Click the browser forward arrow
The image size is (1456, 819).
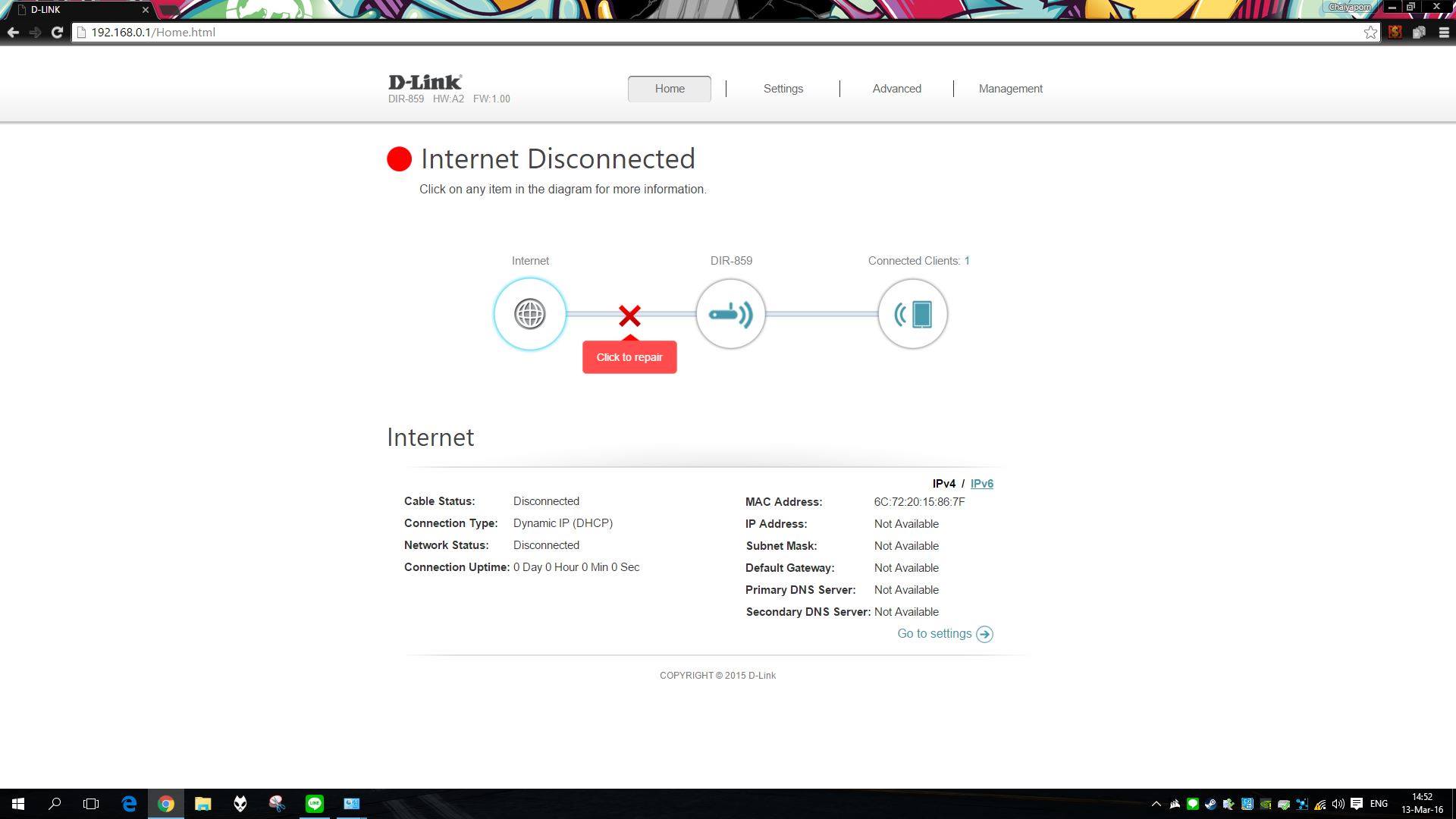point(35,32)
